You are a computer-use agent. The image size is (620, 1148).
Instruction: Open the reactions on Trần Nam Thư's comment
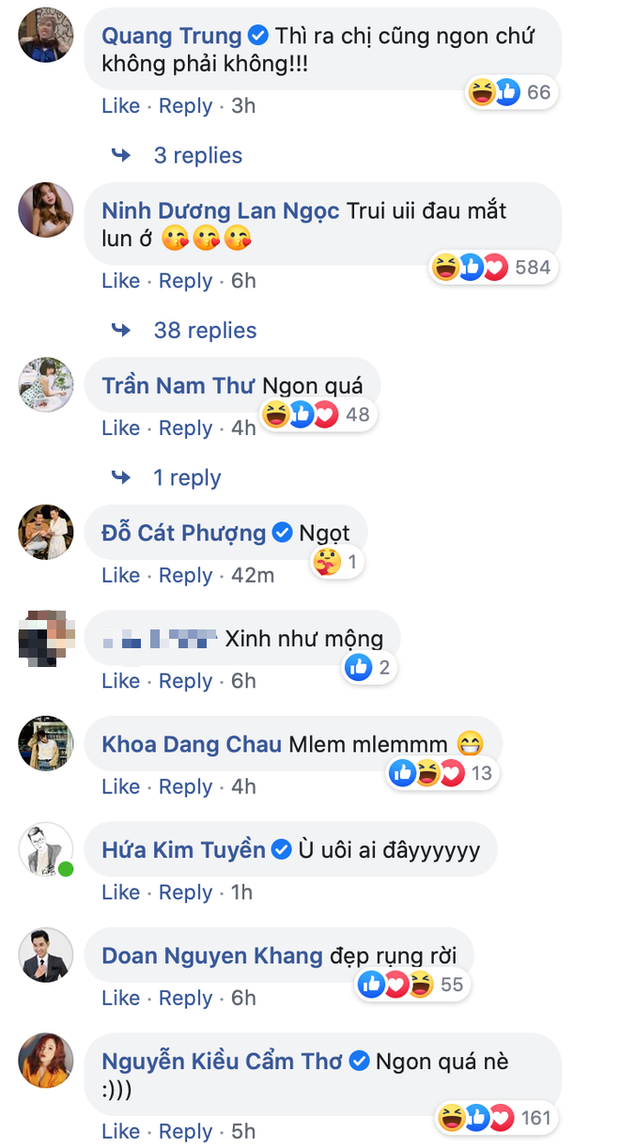tap(318, 415)
